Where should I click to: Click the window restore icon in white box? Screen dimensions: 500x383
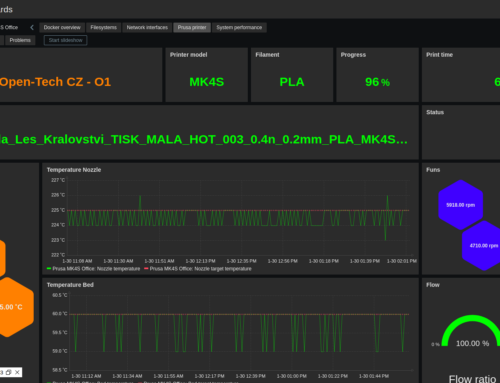pyautogui.click(x=9, y=372)
